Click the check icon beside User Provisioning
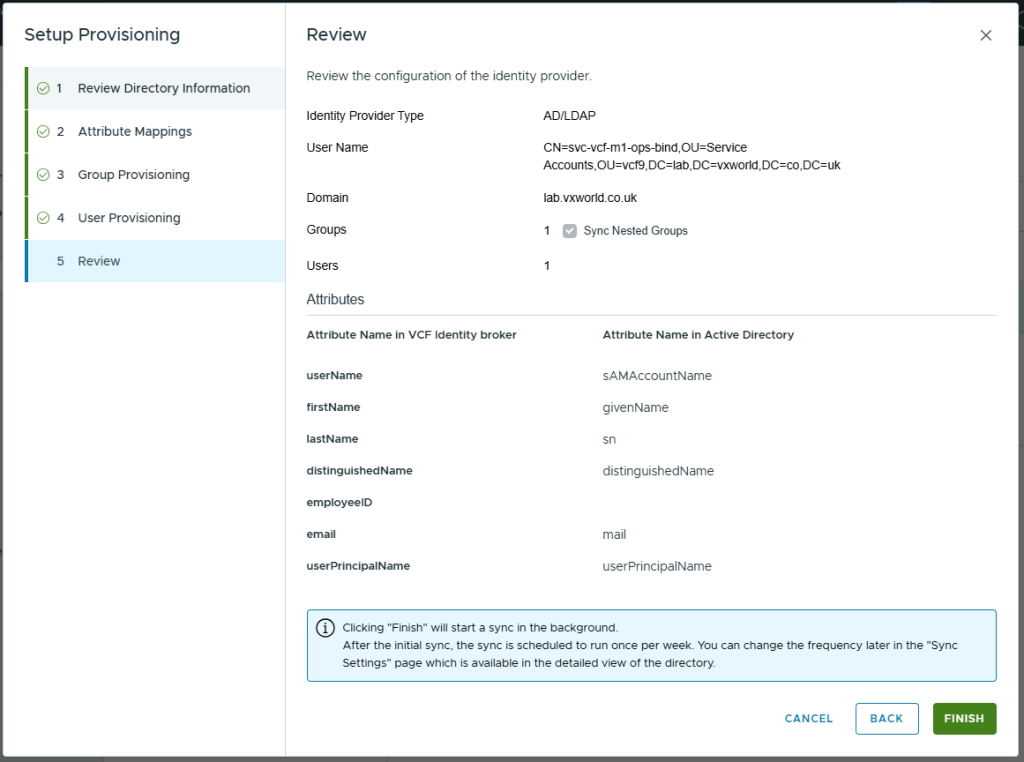Screen dimensions: 1024x762 (43, 218)
